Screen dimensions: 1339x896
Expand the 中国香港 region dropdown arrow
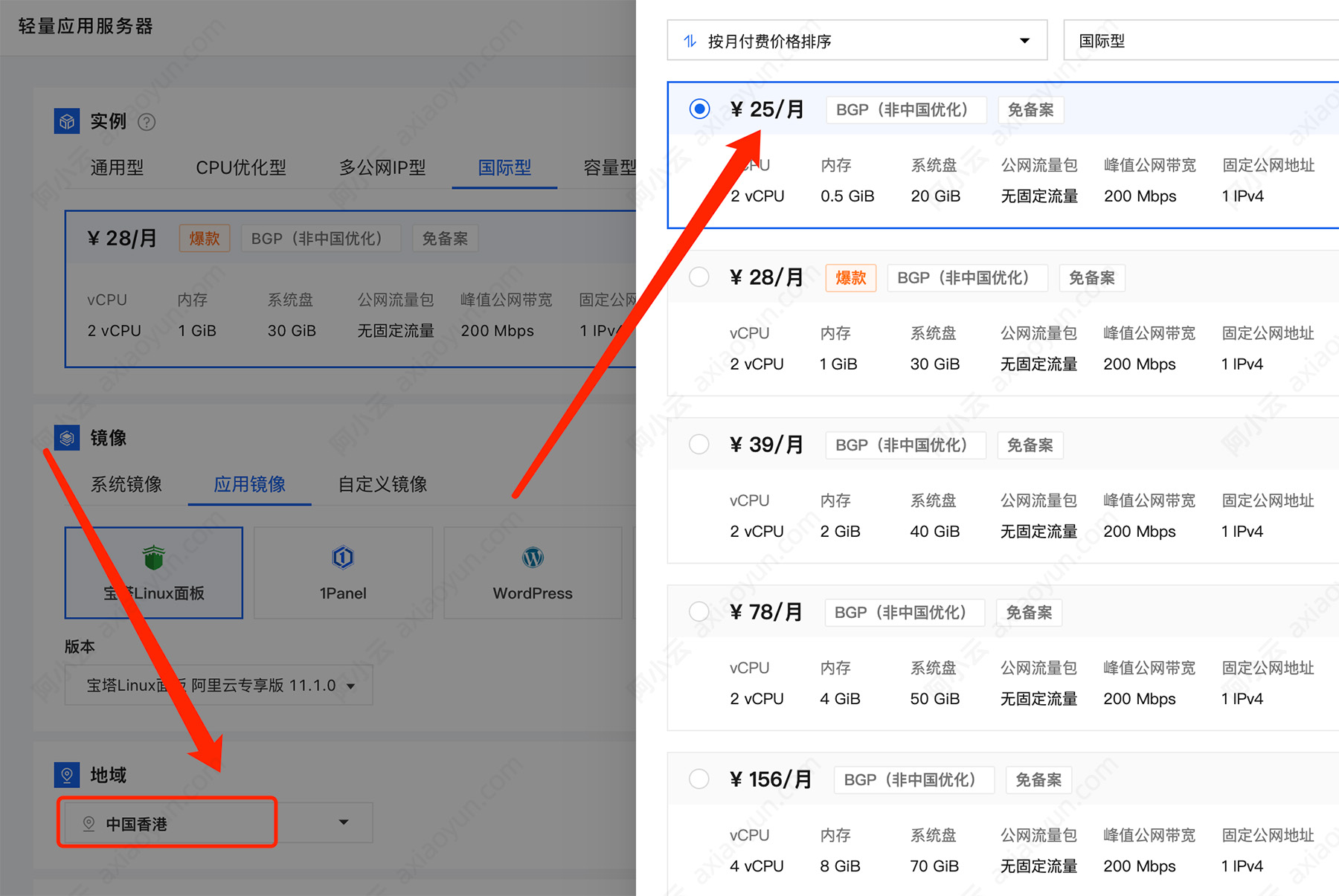coord(344,822)
